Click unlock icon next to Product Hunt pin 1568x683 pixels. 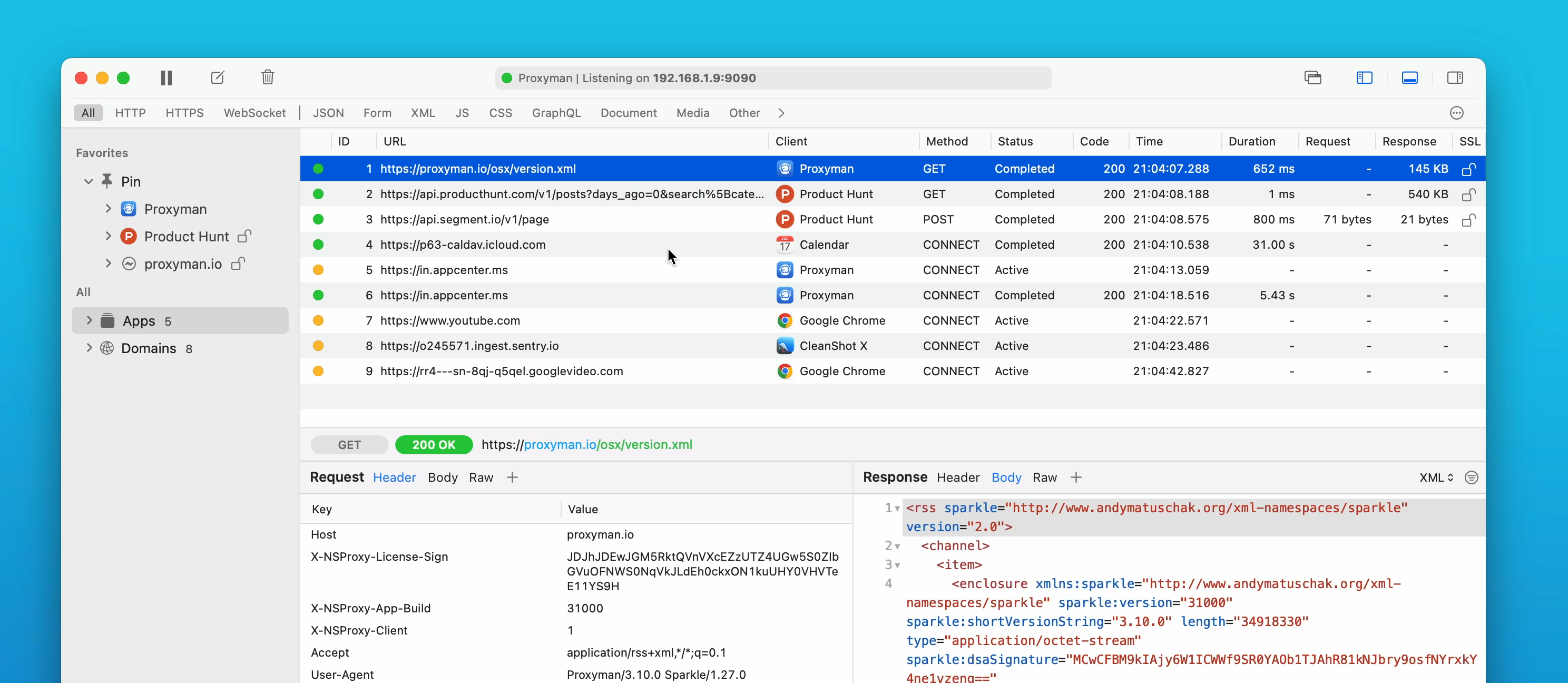(x=244, y=236)
